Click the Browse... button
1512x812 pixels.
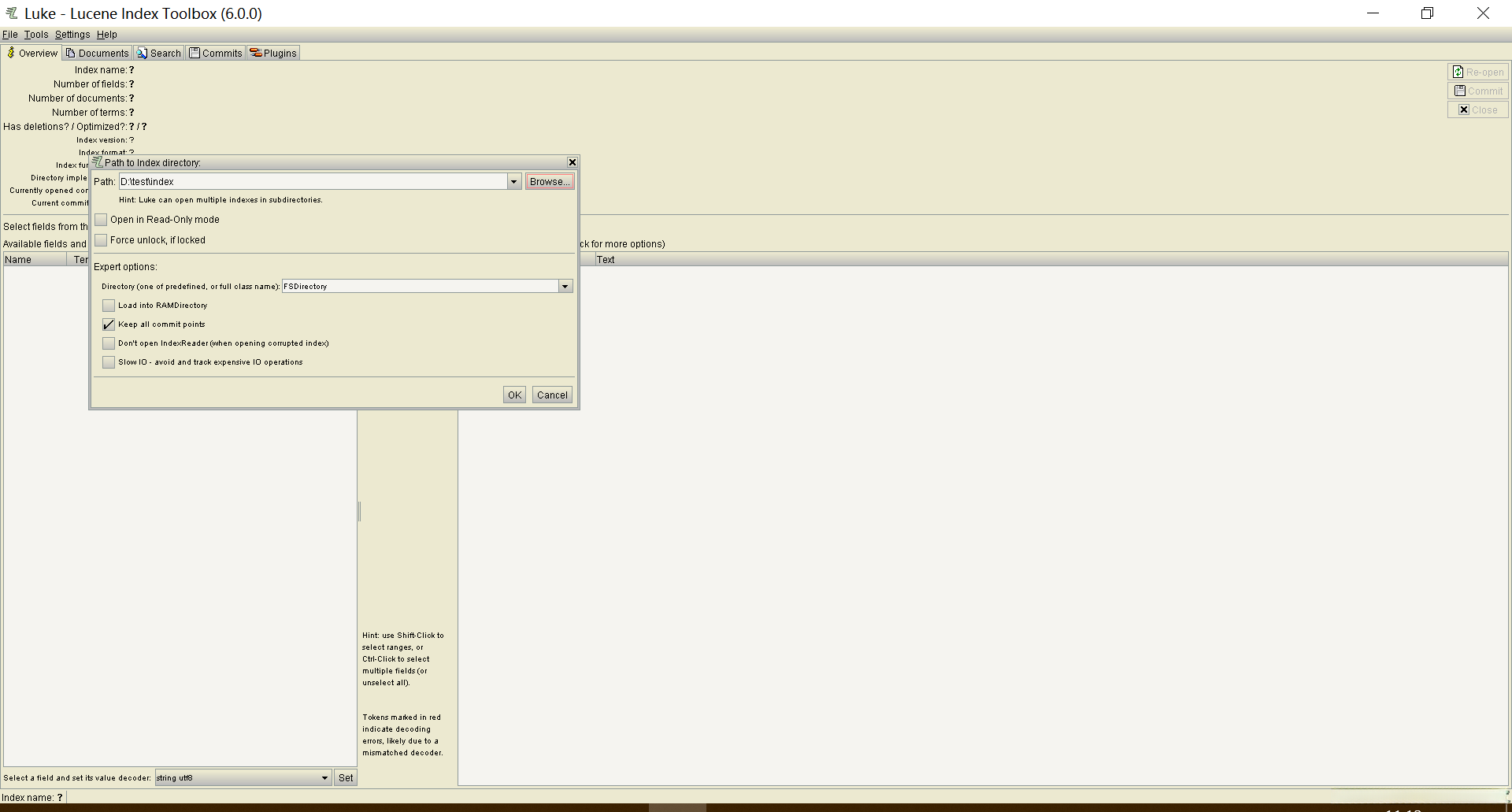[550, 181]
